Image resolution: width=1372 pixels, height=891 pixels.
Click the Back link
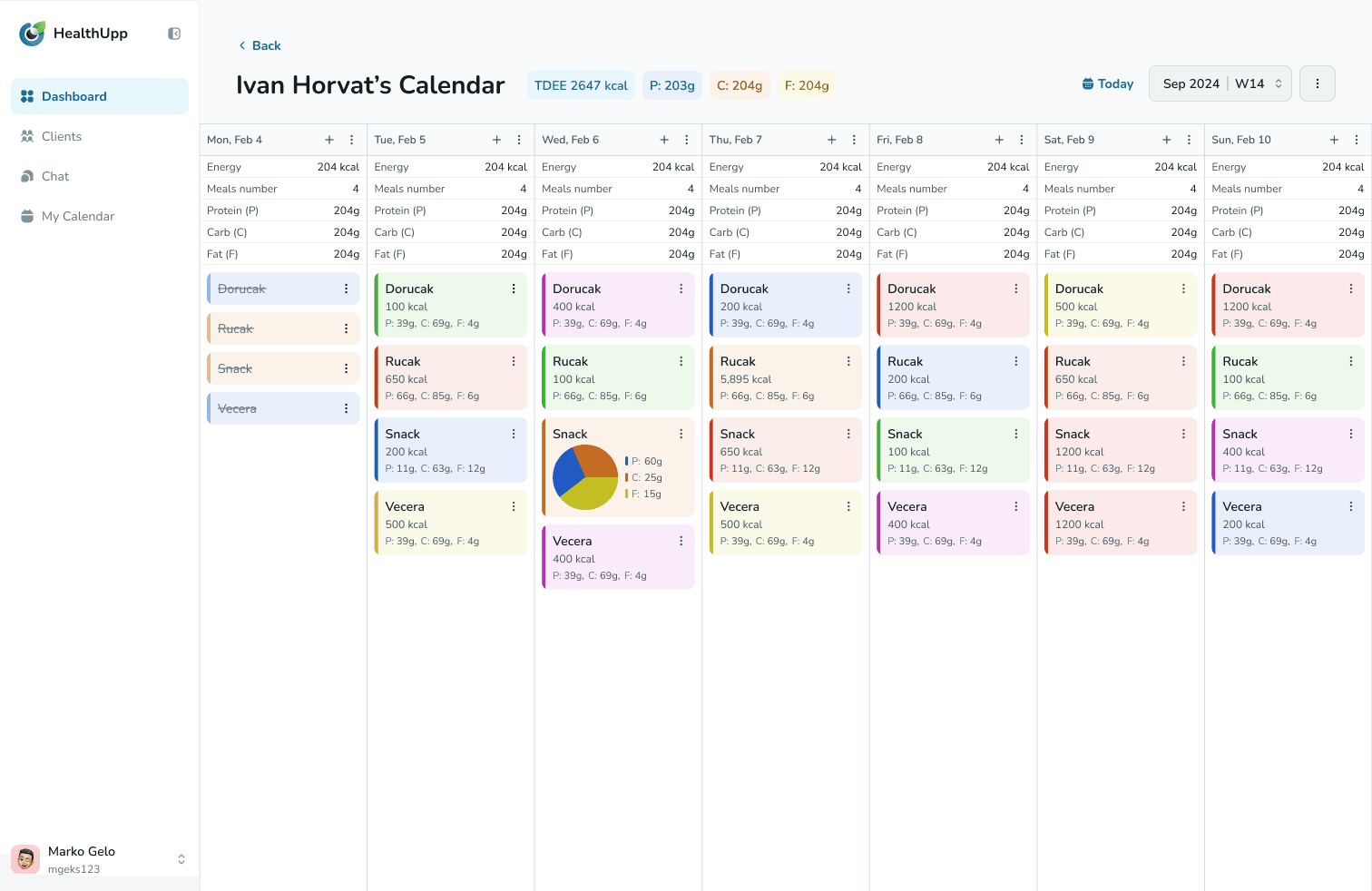pos(260,45)
